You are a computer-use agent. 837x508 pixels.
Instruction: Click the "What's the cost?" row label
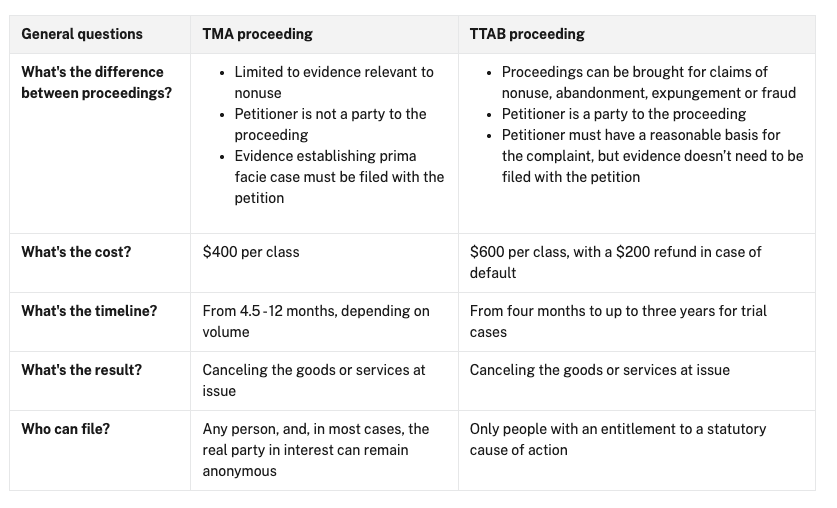click(x=76, y=252)
